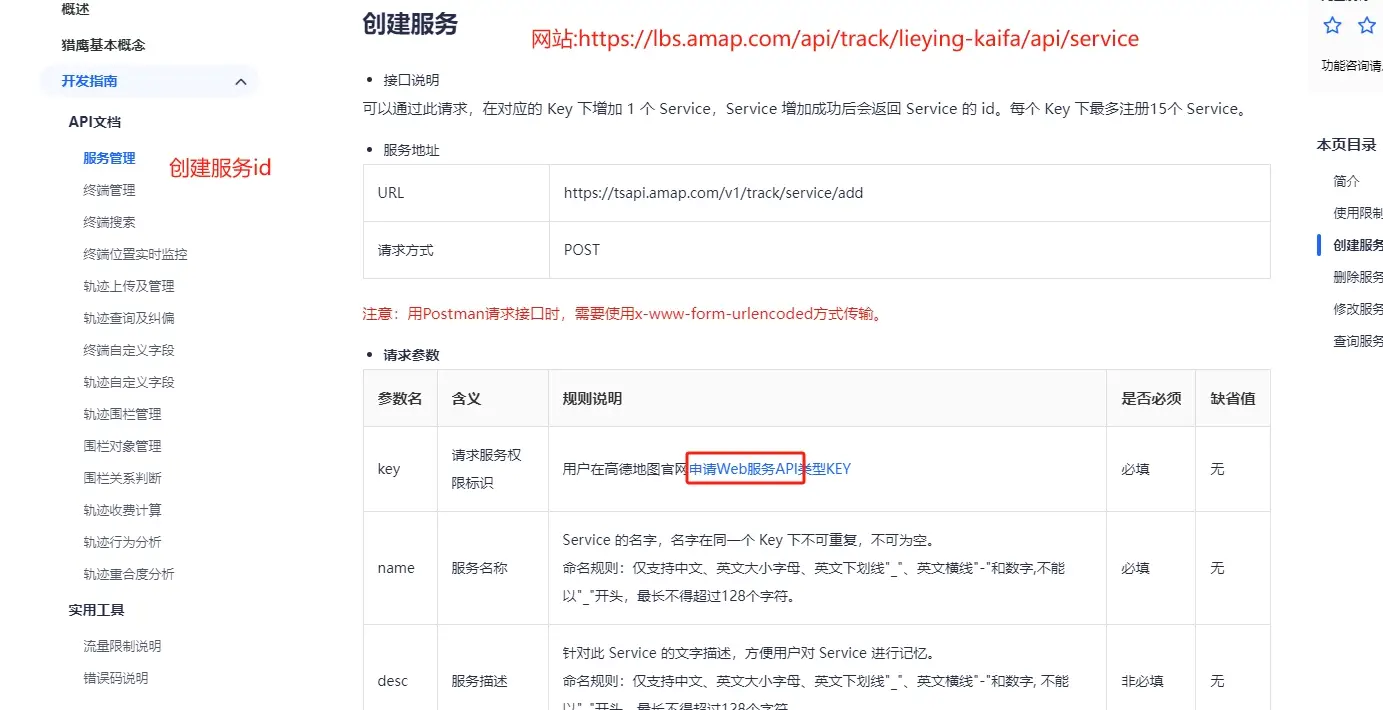
Task: Jump to 修改服务 in page contents
Action: coord(1358,309)
